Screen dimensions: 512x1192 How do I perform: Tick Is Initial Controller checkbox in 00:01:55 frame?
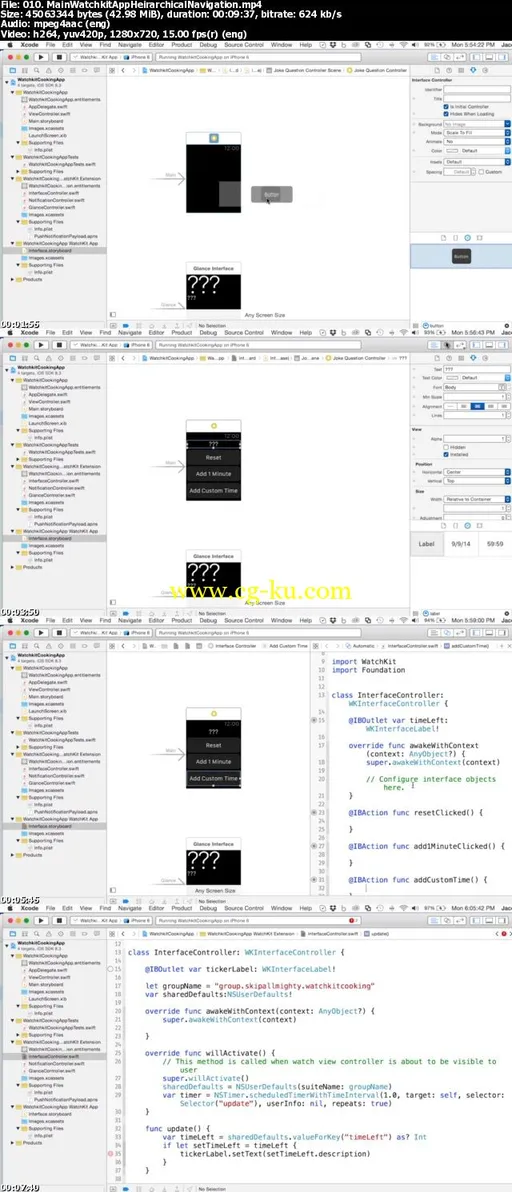point(446,106)
